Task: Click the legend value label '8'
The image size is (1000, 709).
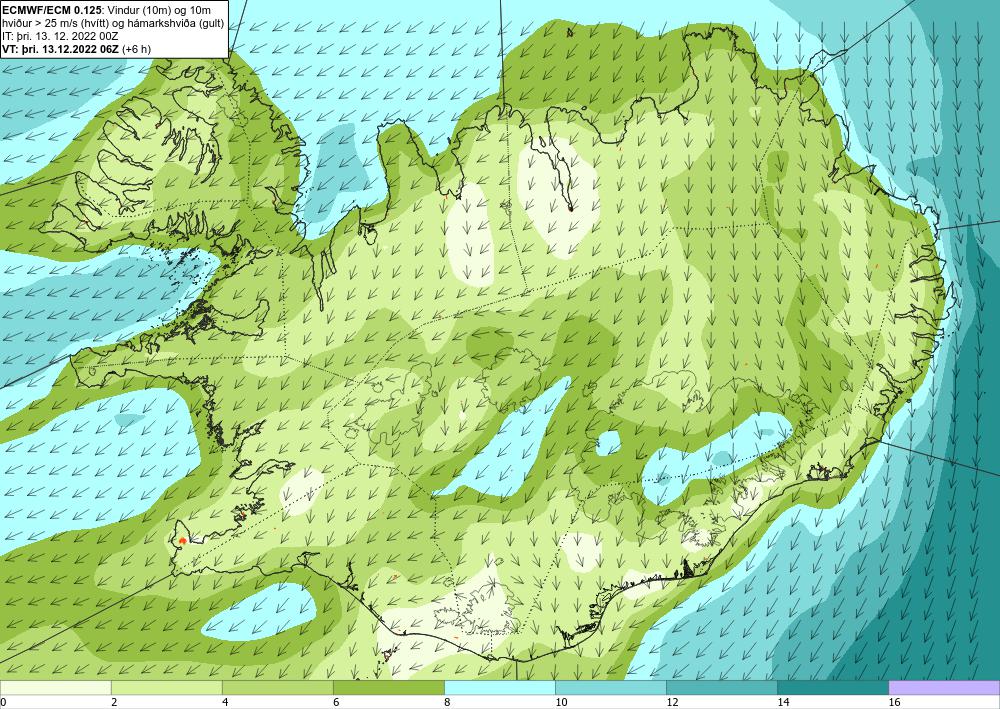Action: (447, 702)
